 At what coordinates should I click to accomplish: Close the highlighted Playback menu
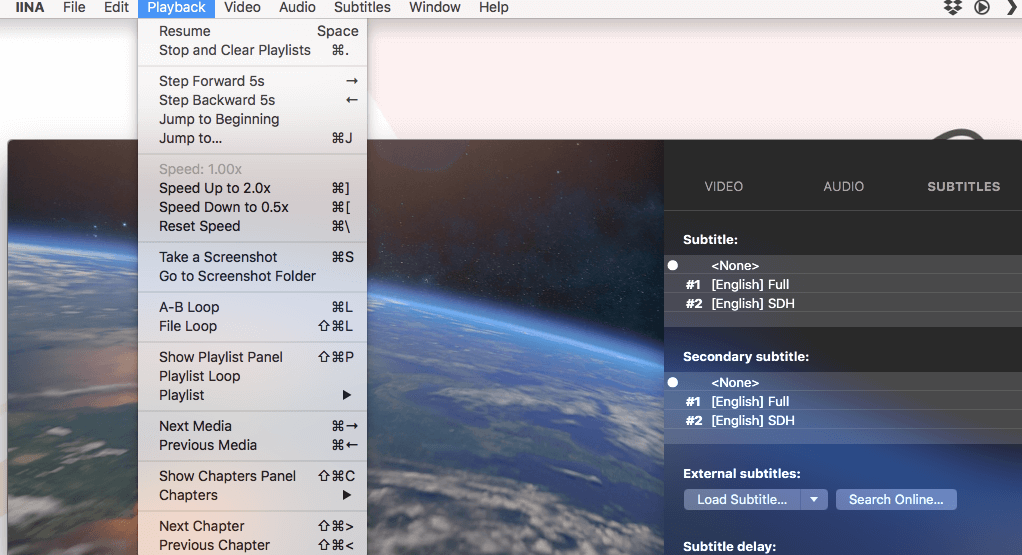click(x=176, y=7)
